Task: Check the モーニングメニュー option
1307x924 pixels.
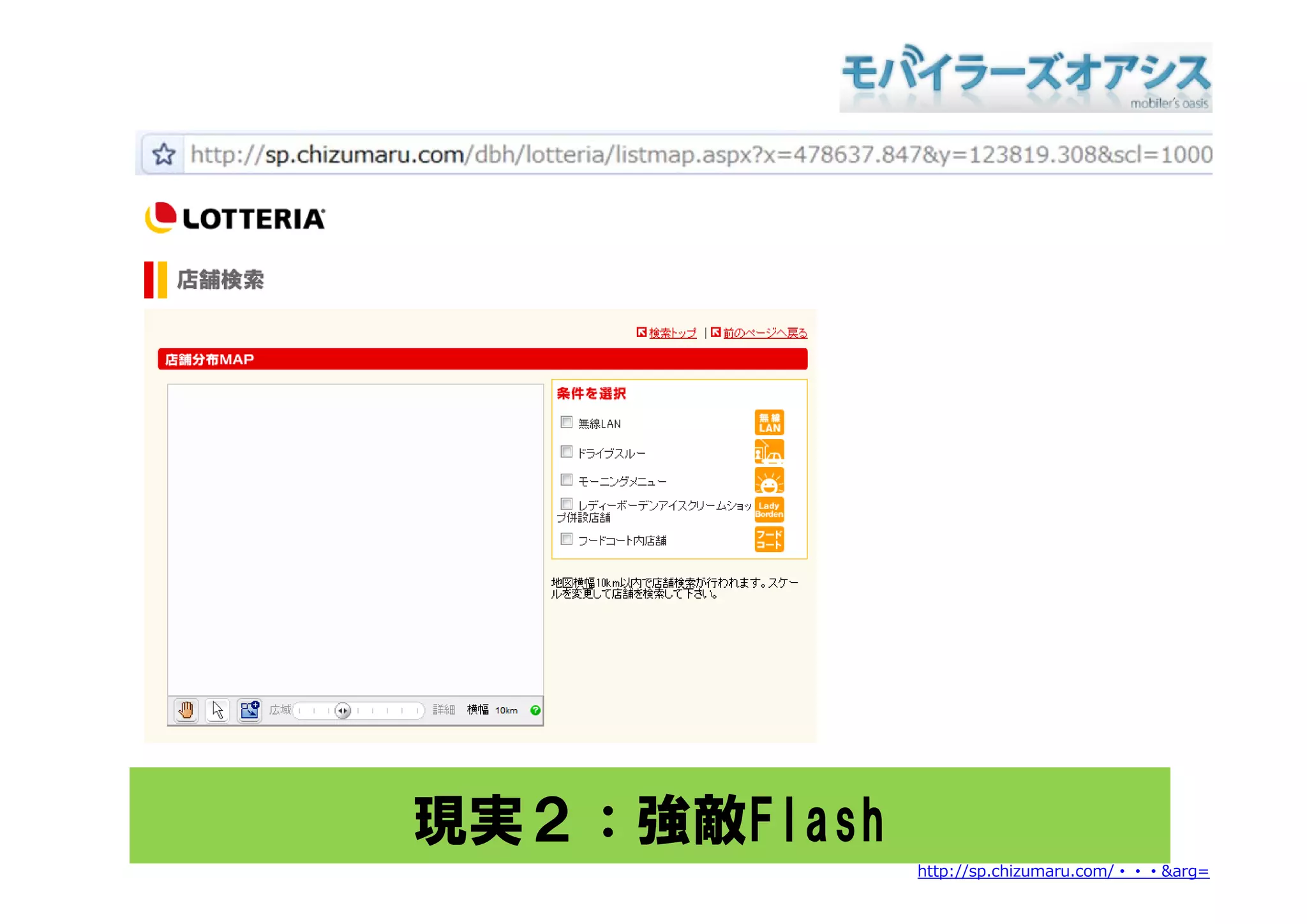Action: point(566,479)
